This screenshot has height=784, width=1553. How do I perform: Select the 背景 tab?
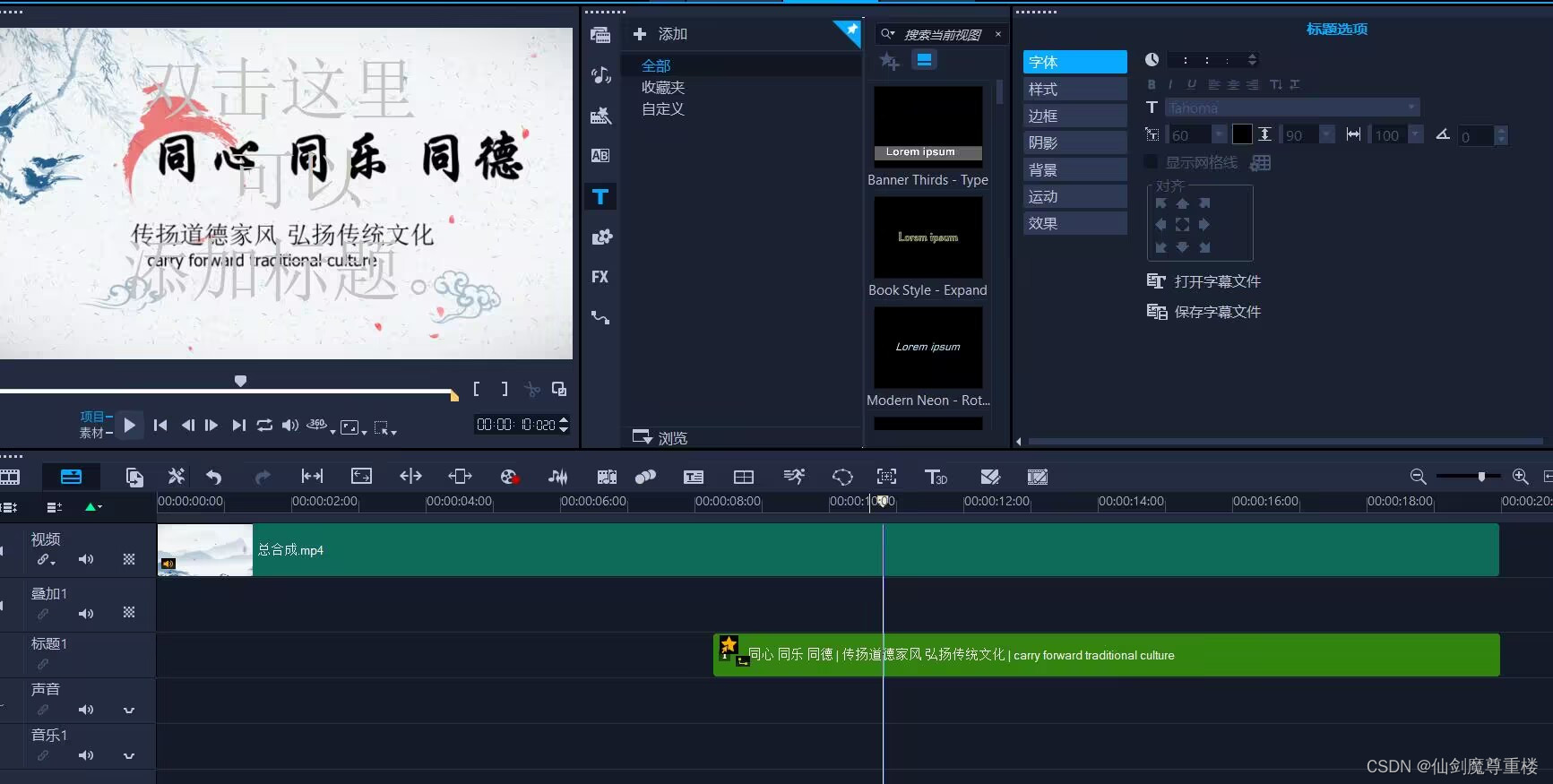coord(1074,169)
